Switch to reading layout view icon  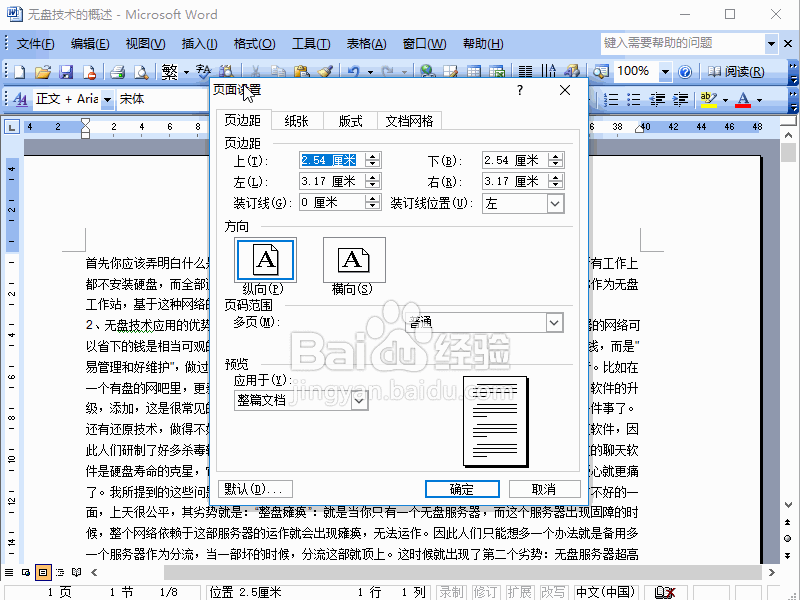(77, 572)
